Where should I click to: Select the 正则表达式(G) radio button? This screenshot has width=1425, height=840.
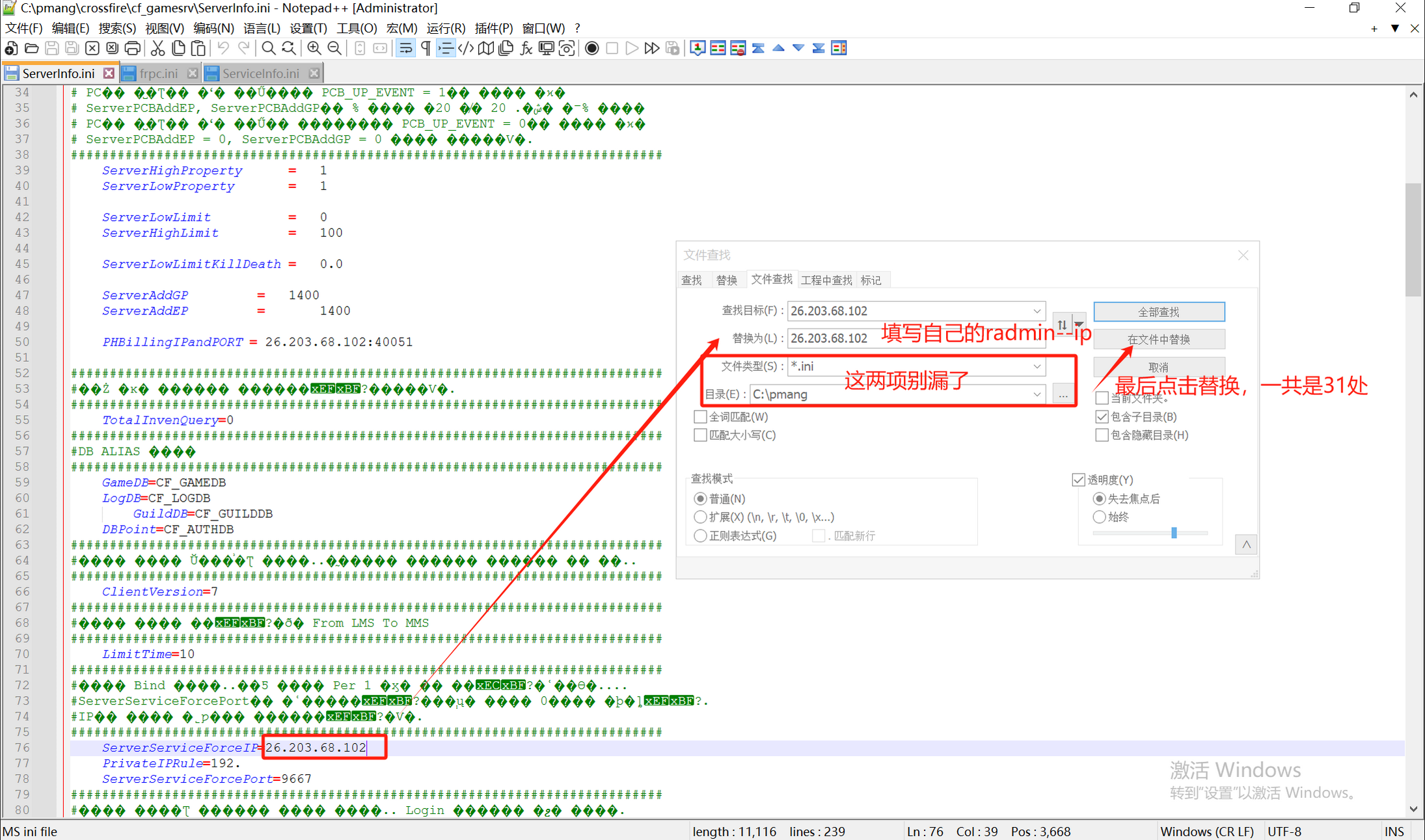(x=700, y=535)
